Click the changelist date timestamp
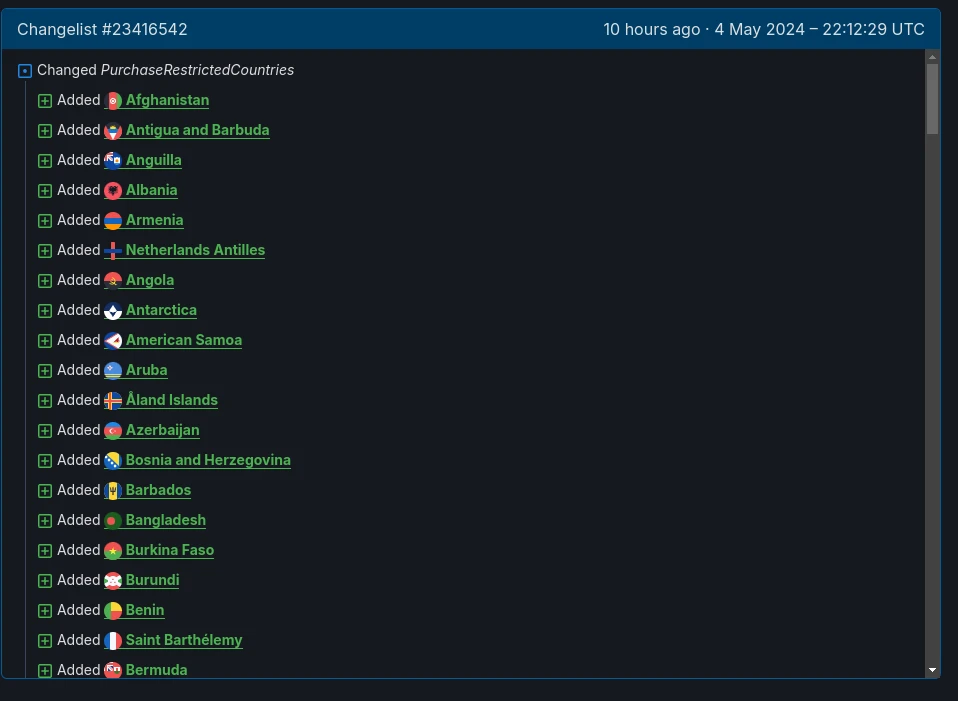Screen dimensions: 958x701 (x=764, y=29)
